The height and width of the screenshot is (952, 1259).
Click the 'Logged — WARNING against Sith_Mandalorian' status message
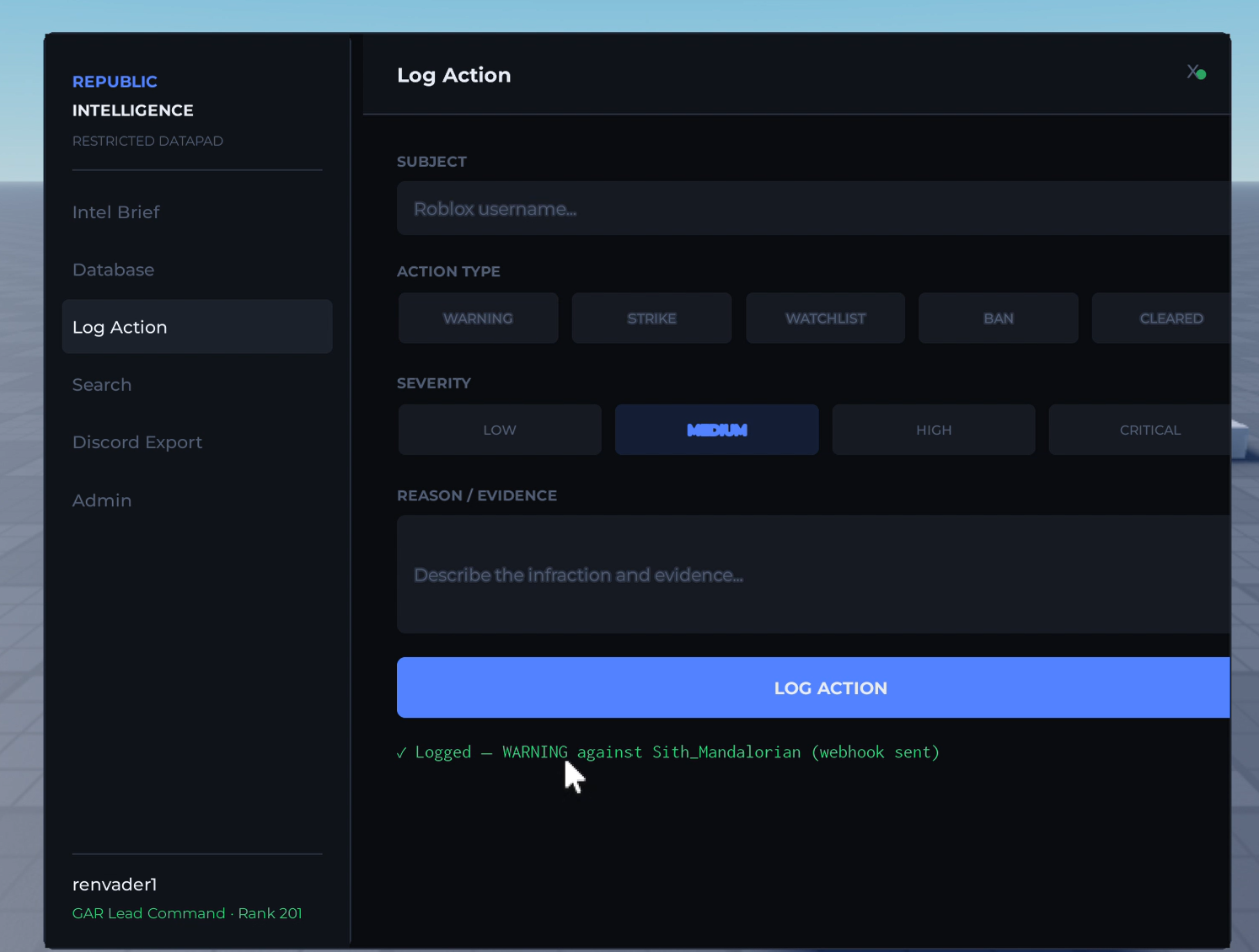tap(668, 752)
